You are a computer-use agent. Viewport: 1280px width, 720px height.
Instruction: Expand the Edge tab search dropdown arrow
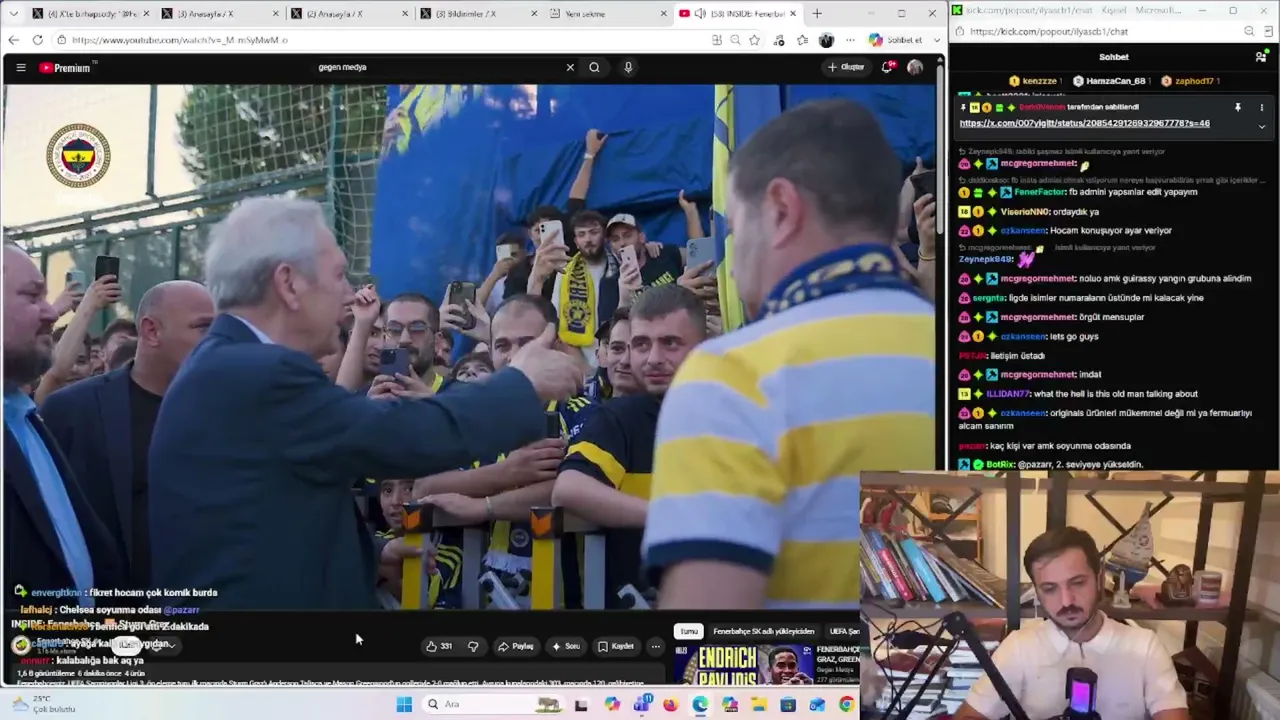(13, 14)
